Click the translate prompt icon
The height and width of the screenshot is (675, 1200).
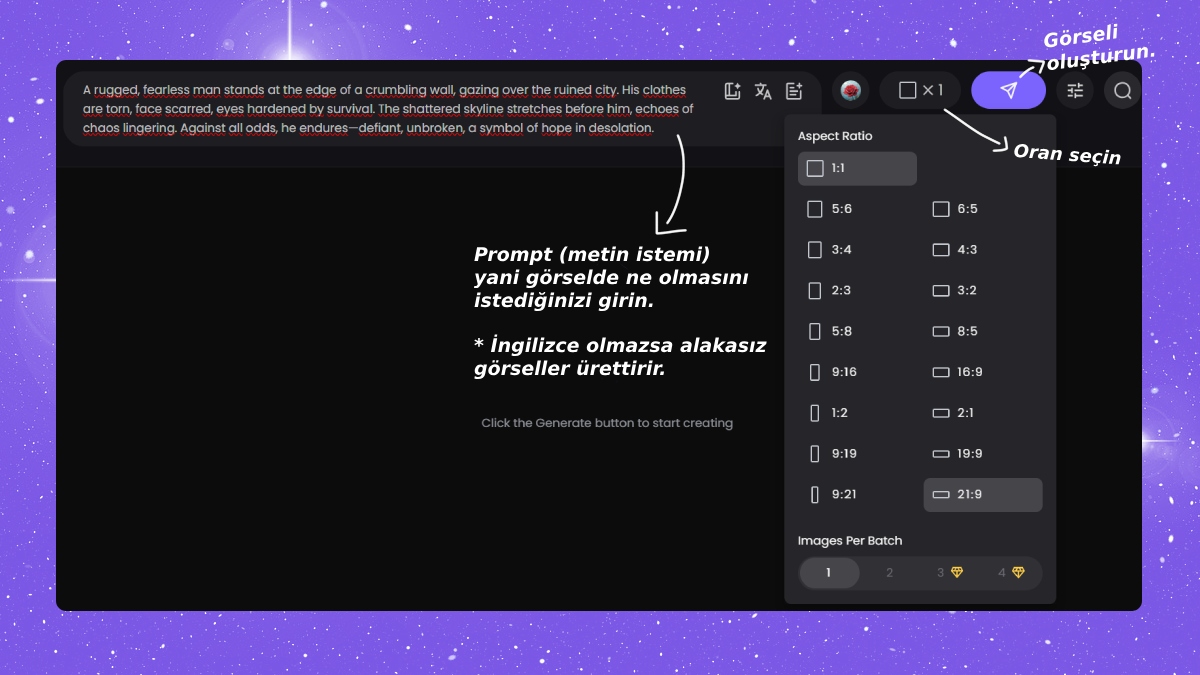[763, 91]
